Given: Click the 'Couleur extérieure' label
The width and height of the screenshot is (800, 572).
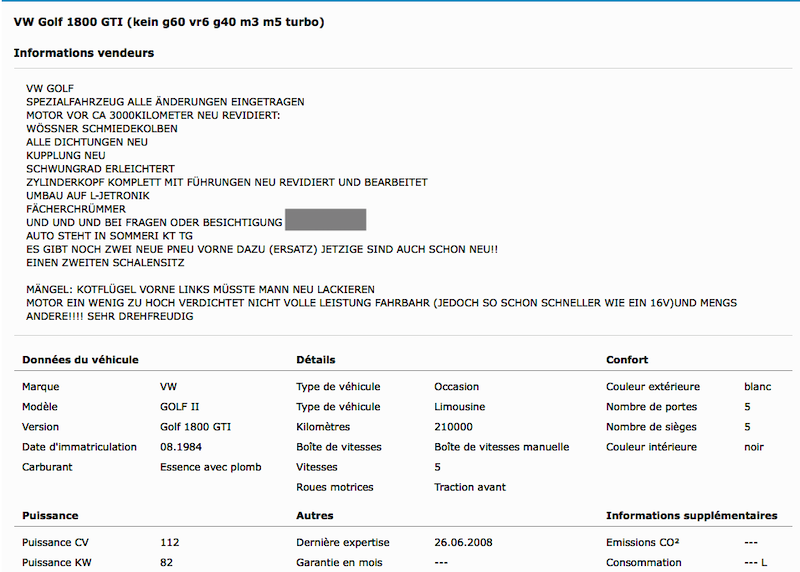Looking at the screenshot, I should [x=653, y=387].
